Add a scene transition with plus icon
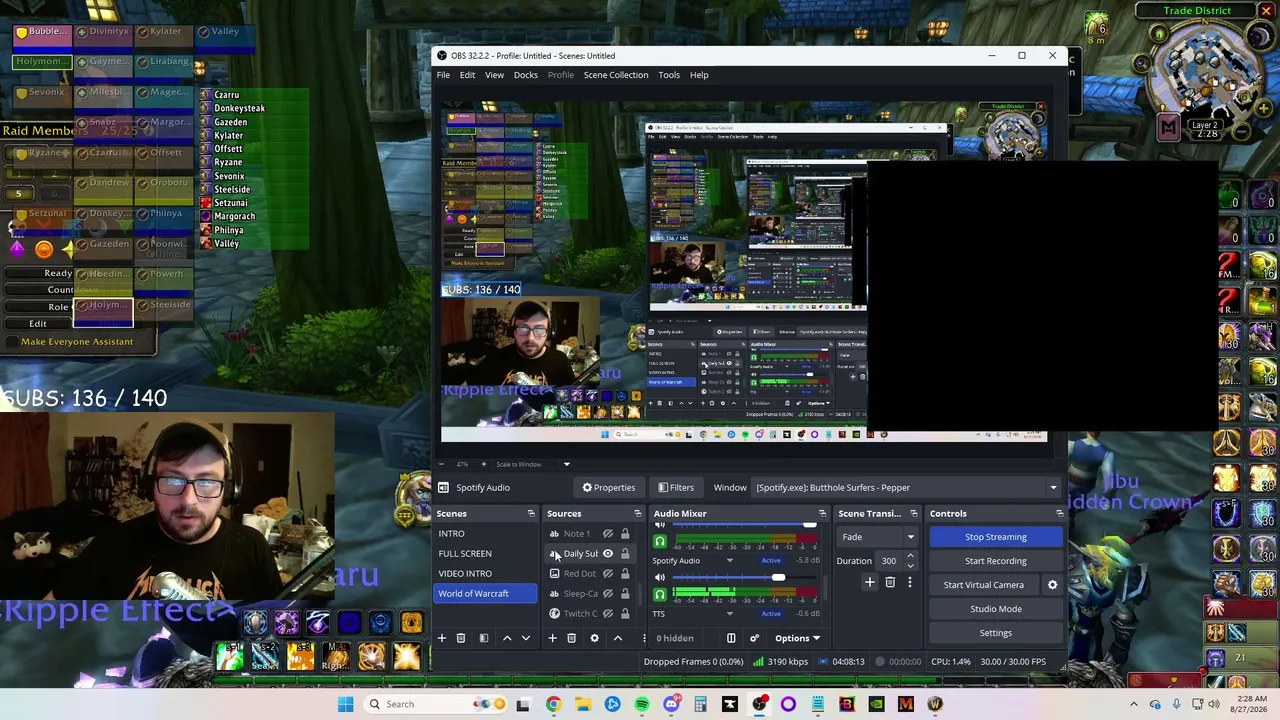The image size is (1280, 720). (870, 582)
